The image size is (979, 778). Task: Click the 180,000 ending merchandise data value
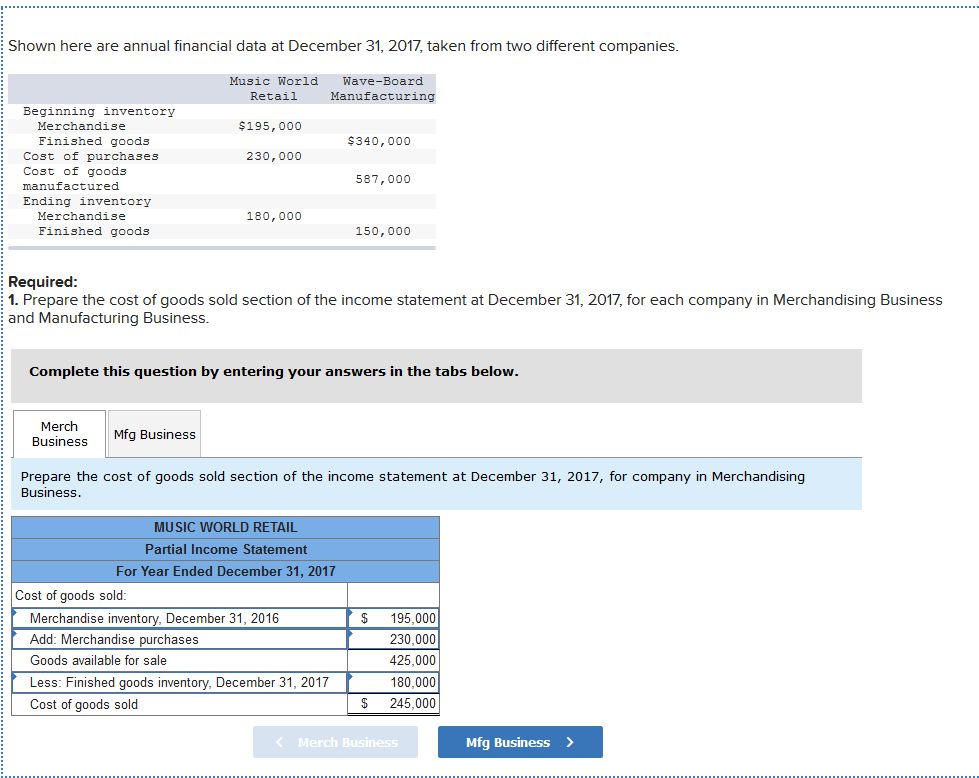(273, 216)
